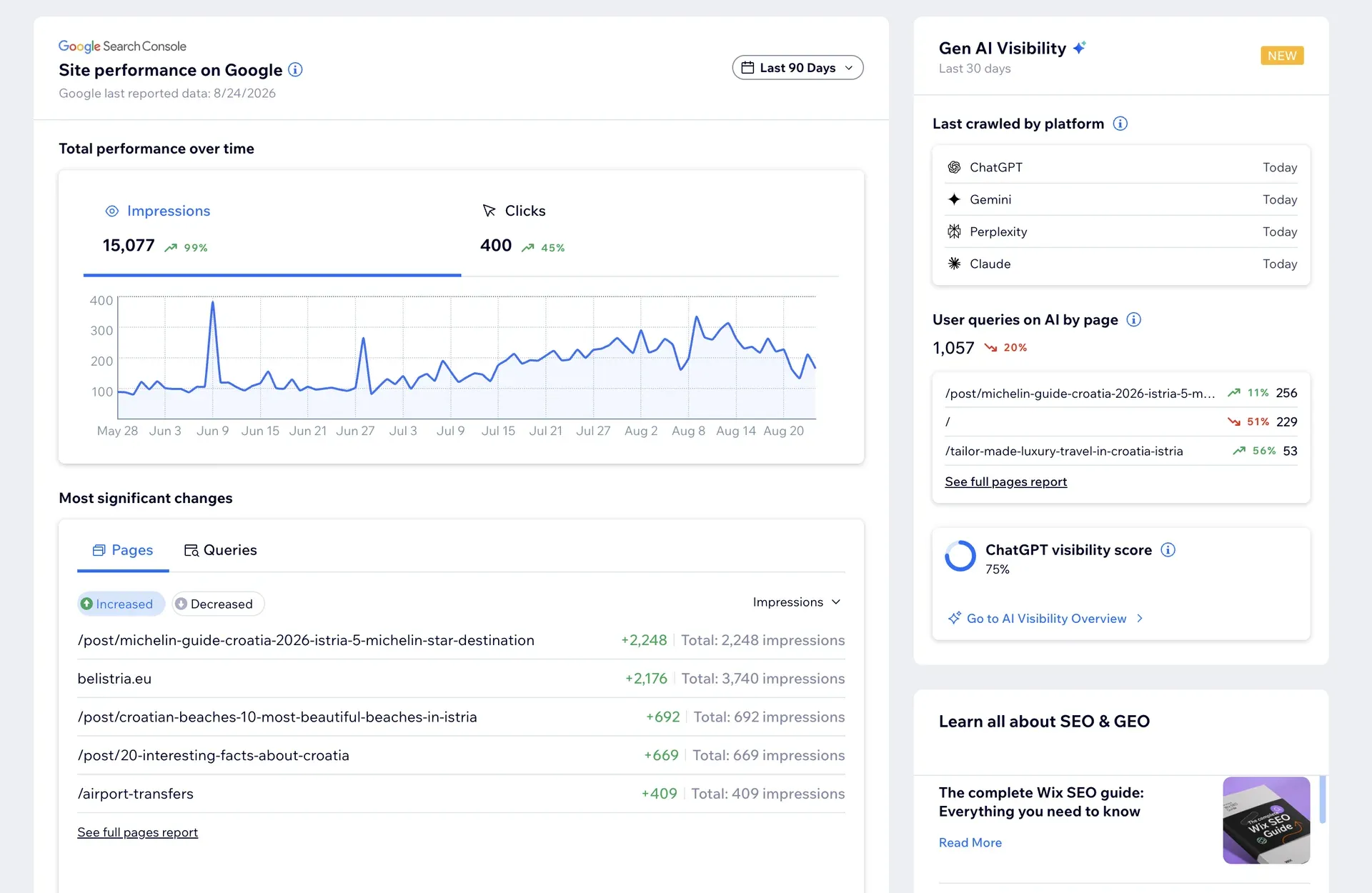Click the croatian-beaches-10-most-beautiful row
The height and width of the screenshot is (893, 1372).
[x=461, y=717]
